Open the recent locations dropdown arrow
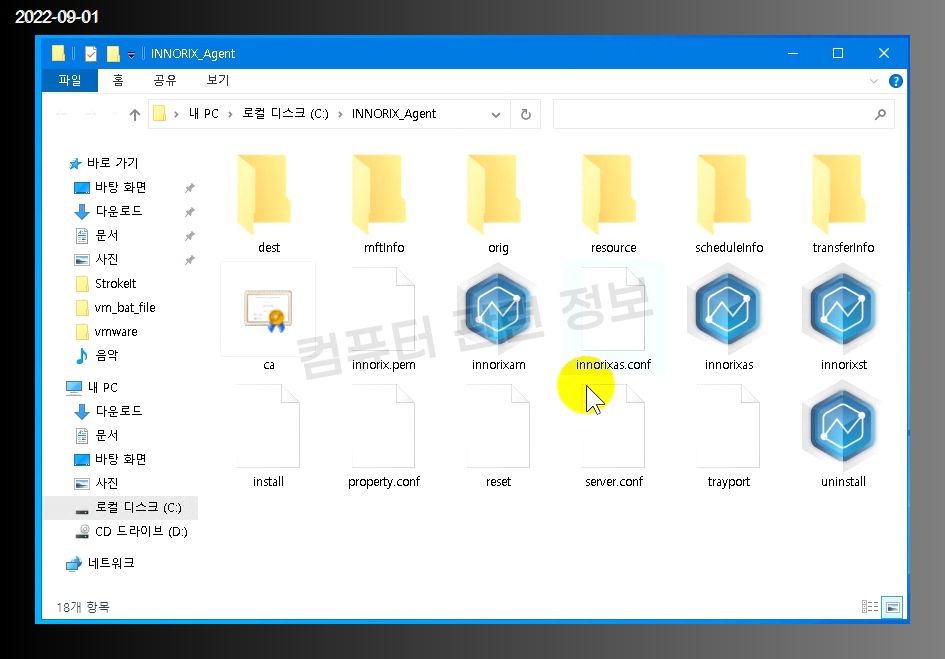The height and width of the screenshot is (659, 945). (114, 114)
